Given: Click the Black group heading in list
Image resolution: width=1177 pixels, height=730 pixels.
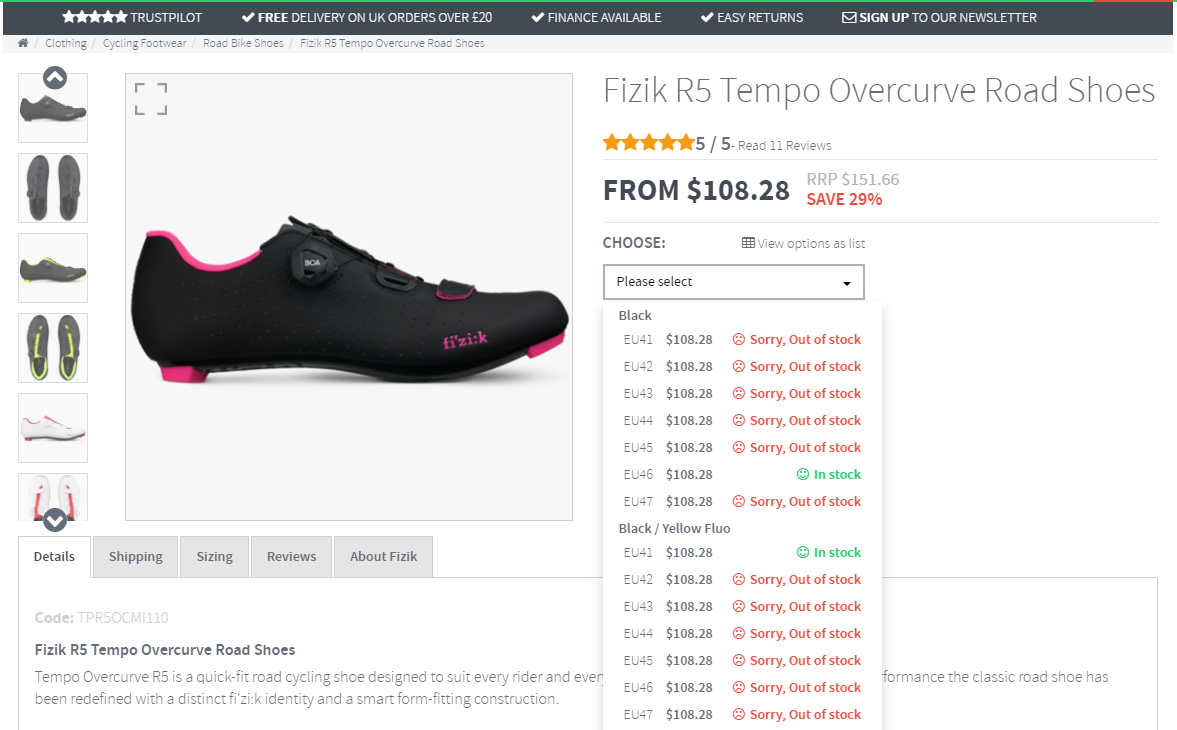Looking at the screenshot, I should click(x=635, y=315).
